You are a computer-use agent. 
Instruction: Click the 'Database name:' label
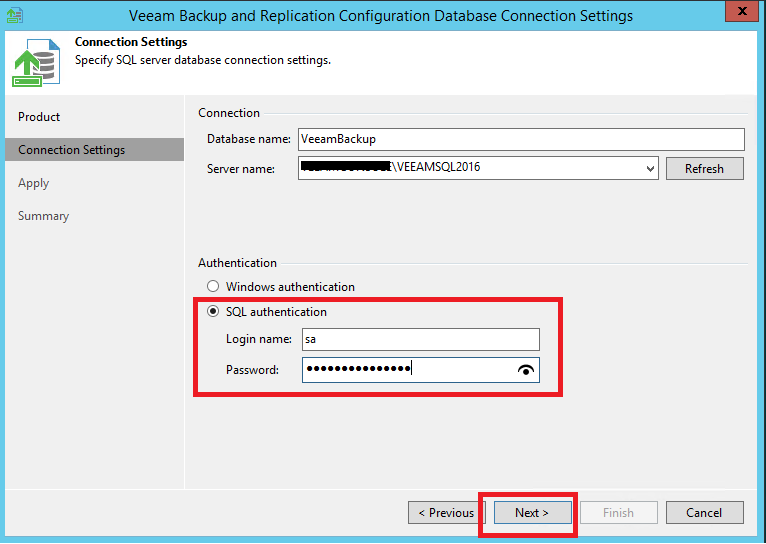point(249,139)
